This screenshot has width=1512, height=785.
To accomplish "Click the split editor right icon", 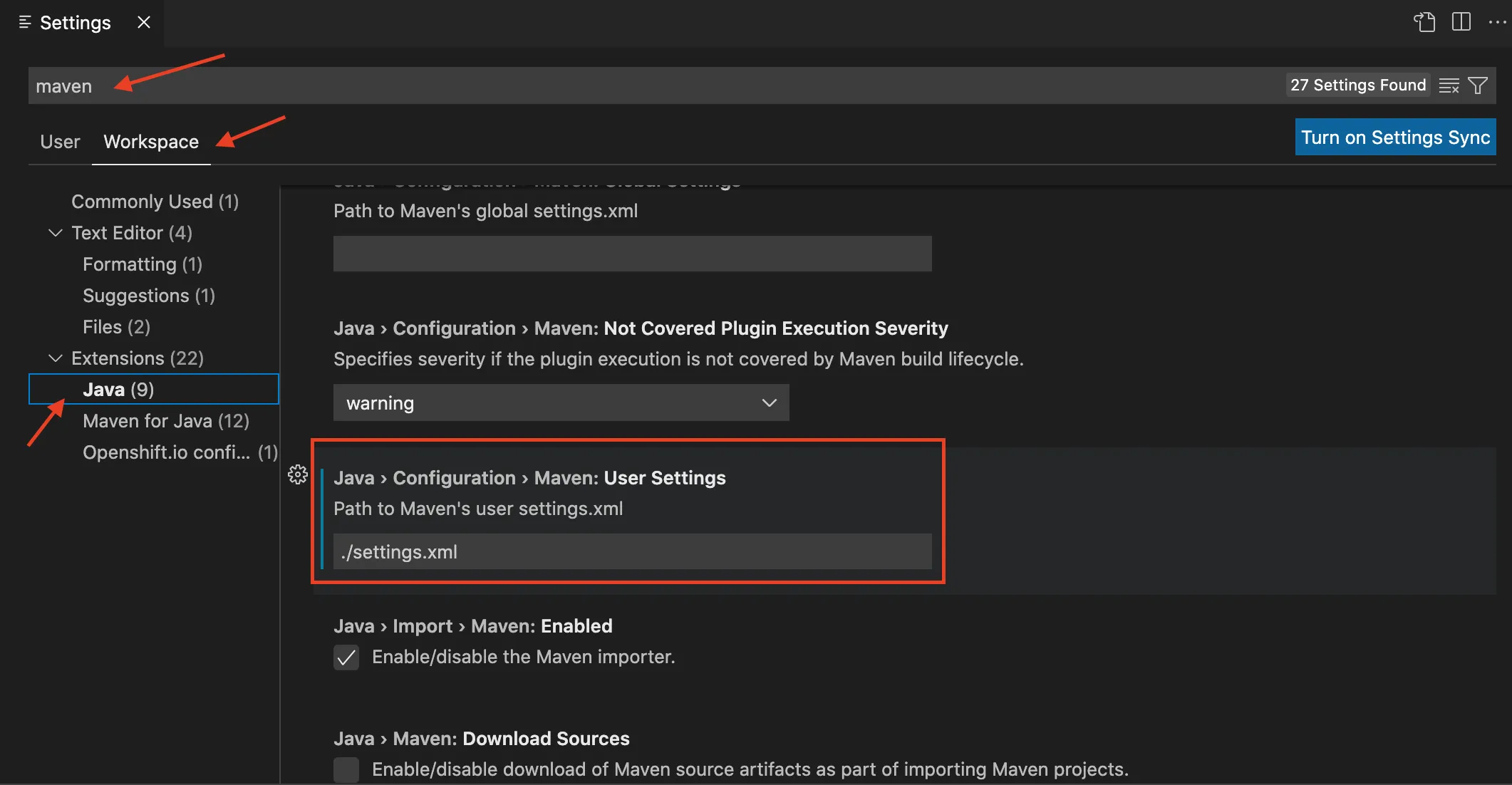I will (x=1461, y=22).
